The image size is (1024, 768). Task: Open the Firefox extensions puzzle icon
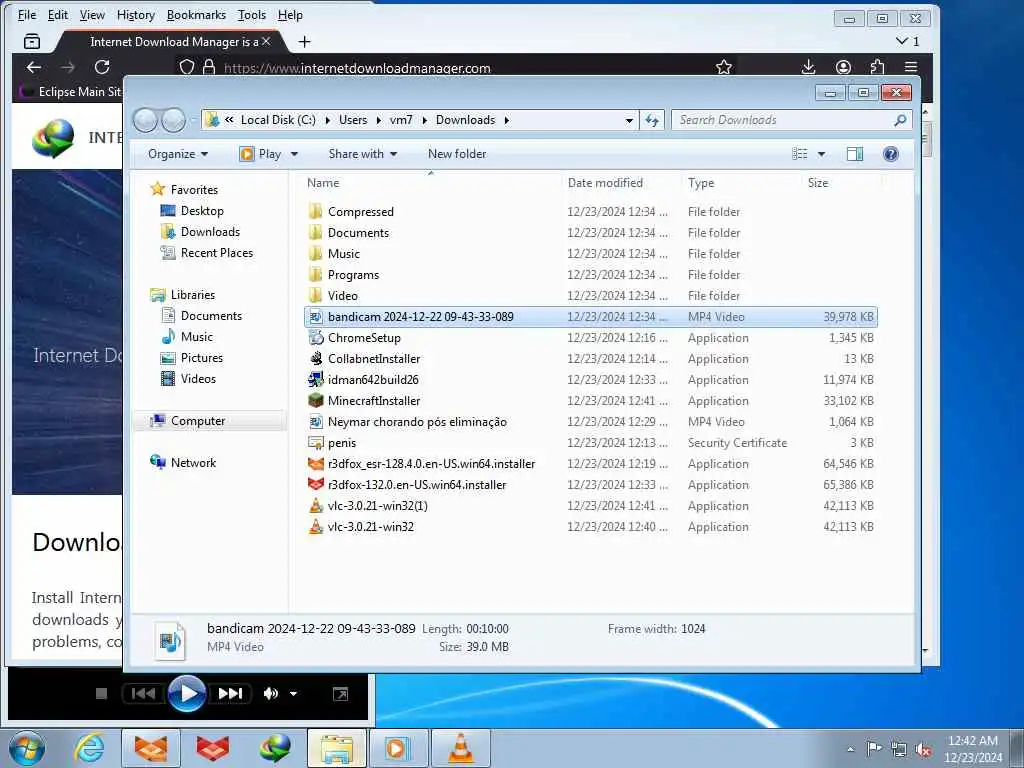coord(877,67)
